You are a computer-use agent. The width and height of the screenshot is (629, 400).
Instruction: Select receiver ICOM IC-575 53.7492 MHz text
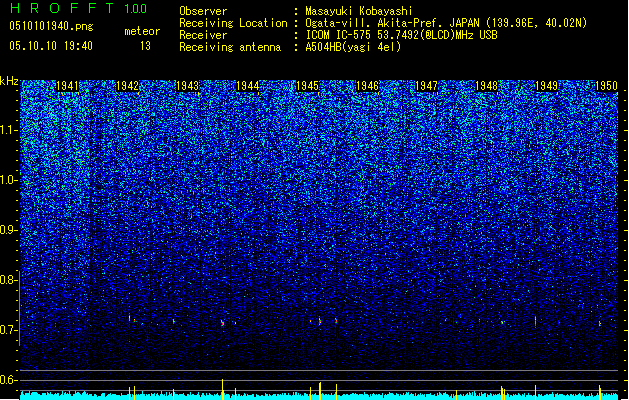(401, 35)
